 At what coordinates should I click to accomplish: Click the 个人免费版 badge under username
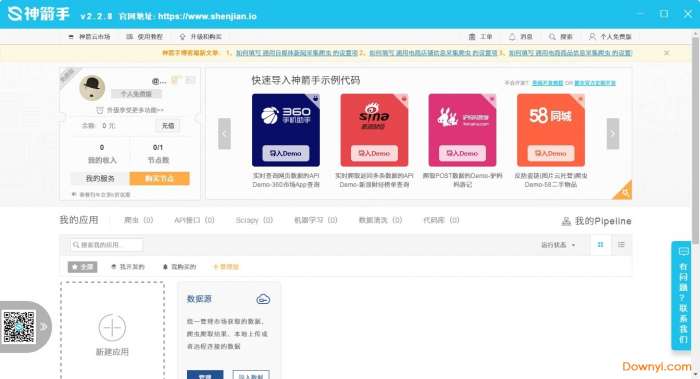[x=136, y=94]
